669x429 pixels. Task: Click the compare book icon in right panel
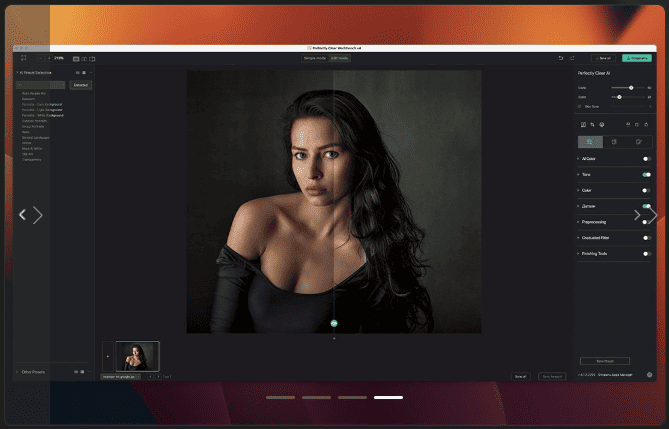point(583,125)
